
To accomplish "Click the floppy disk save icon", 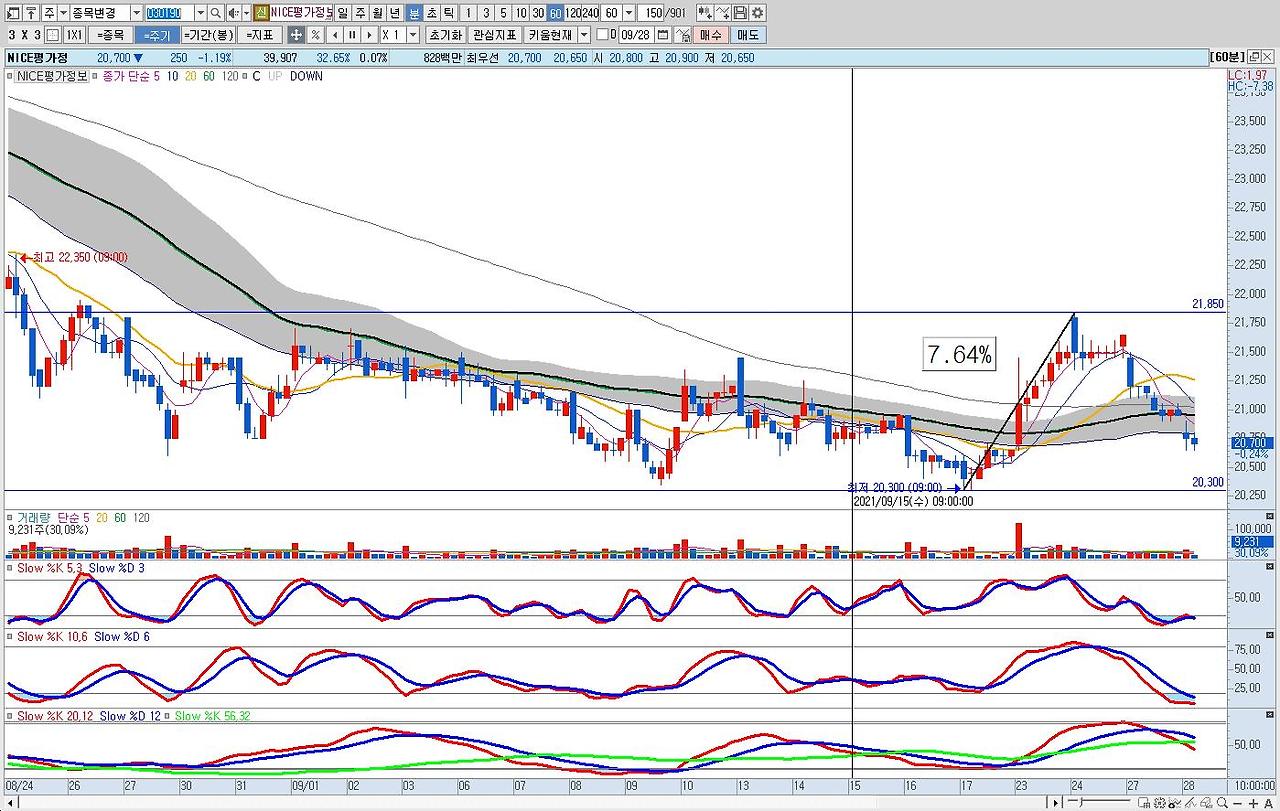I will pos(740,13).
